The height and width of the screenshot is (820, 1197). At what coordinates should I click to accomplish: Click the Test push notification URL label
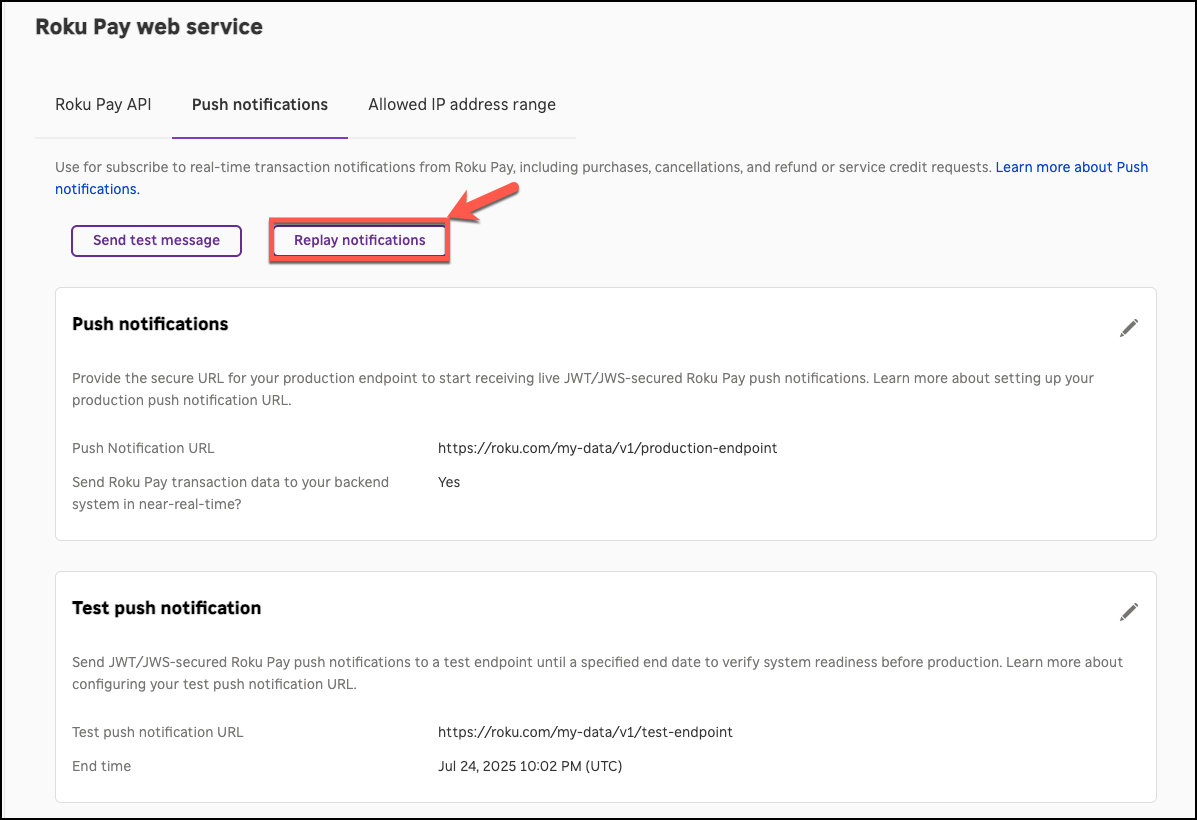[x=157, y=732]
